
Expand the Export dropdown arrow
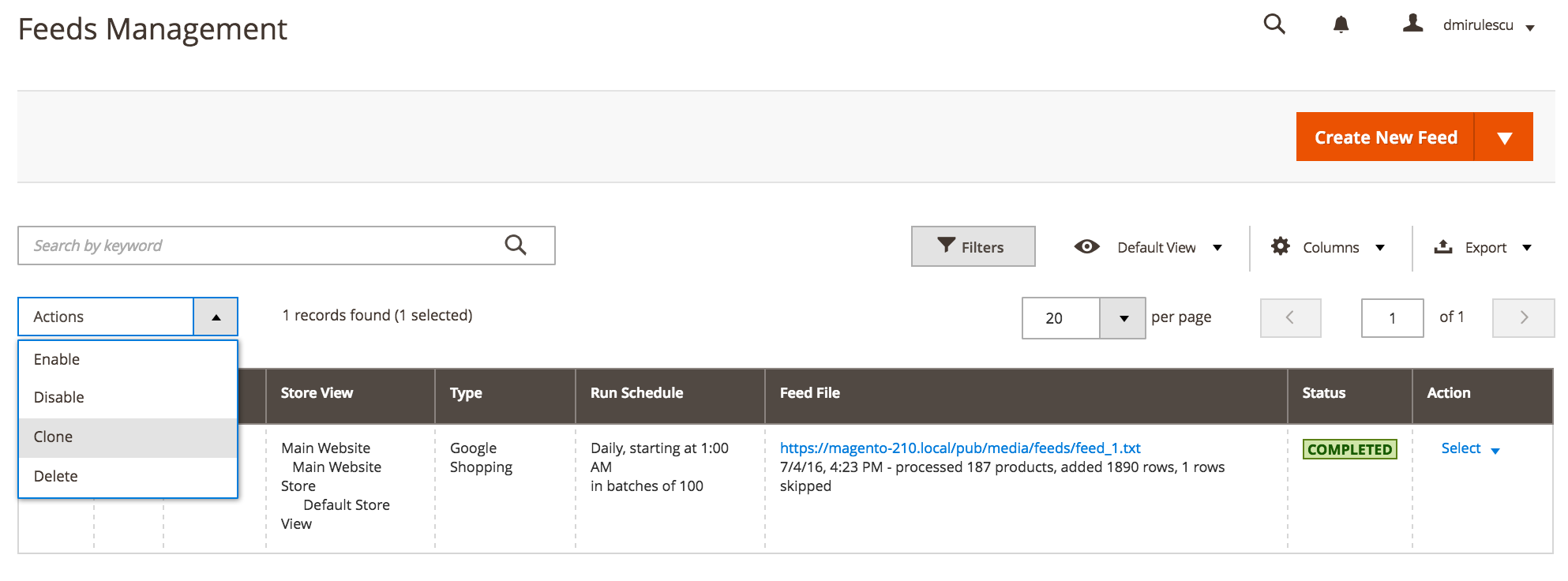pos(1527,248)
